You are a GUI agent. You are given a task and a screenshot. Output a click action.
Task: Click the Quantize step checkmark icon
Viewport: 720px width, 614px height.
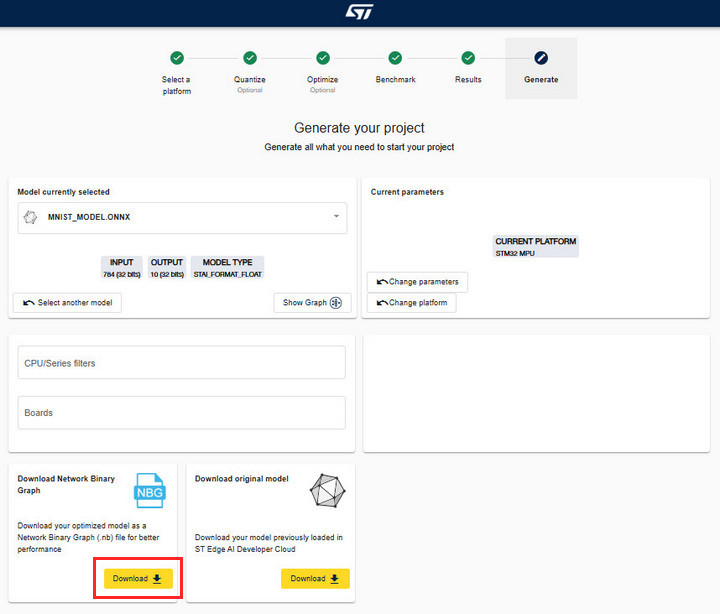(x=250, y=58)
